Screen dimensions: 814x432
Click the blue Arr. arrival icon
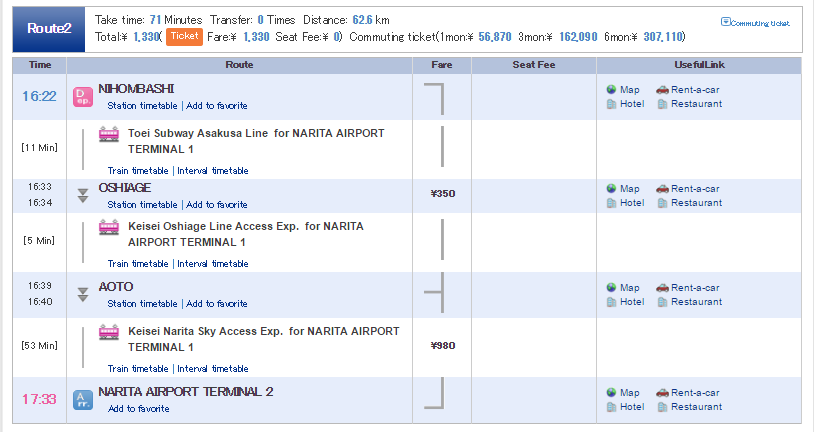83,400
